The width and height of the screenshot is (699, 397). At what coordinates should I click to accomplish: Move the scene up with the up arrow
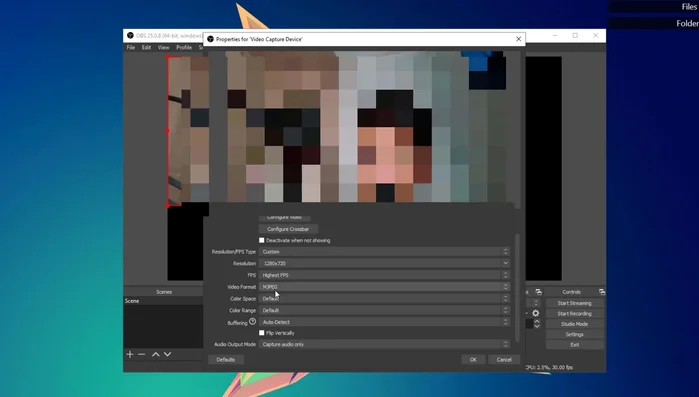click(x=156, y=354)
